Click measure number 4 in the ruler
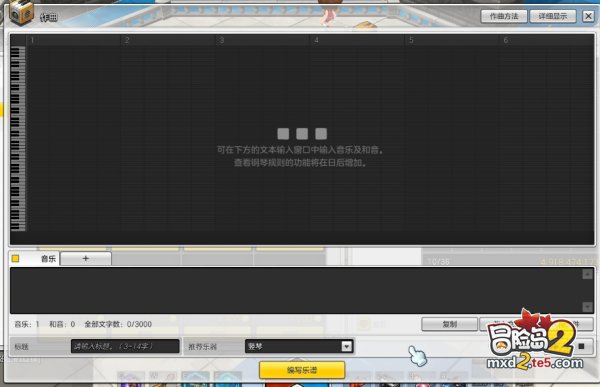Screen dimensions: 600x387 tap(316, 40)
